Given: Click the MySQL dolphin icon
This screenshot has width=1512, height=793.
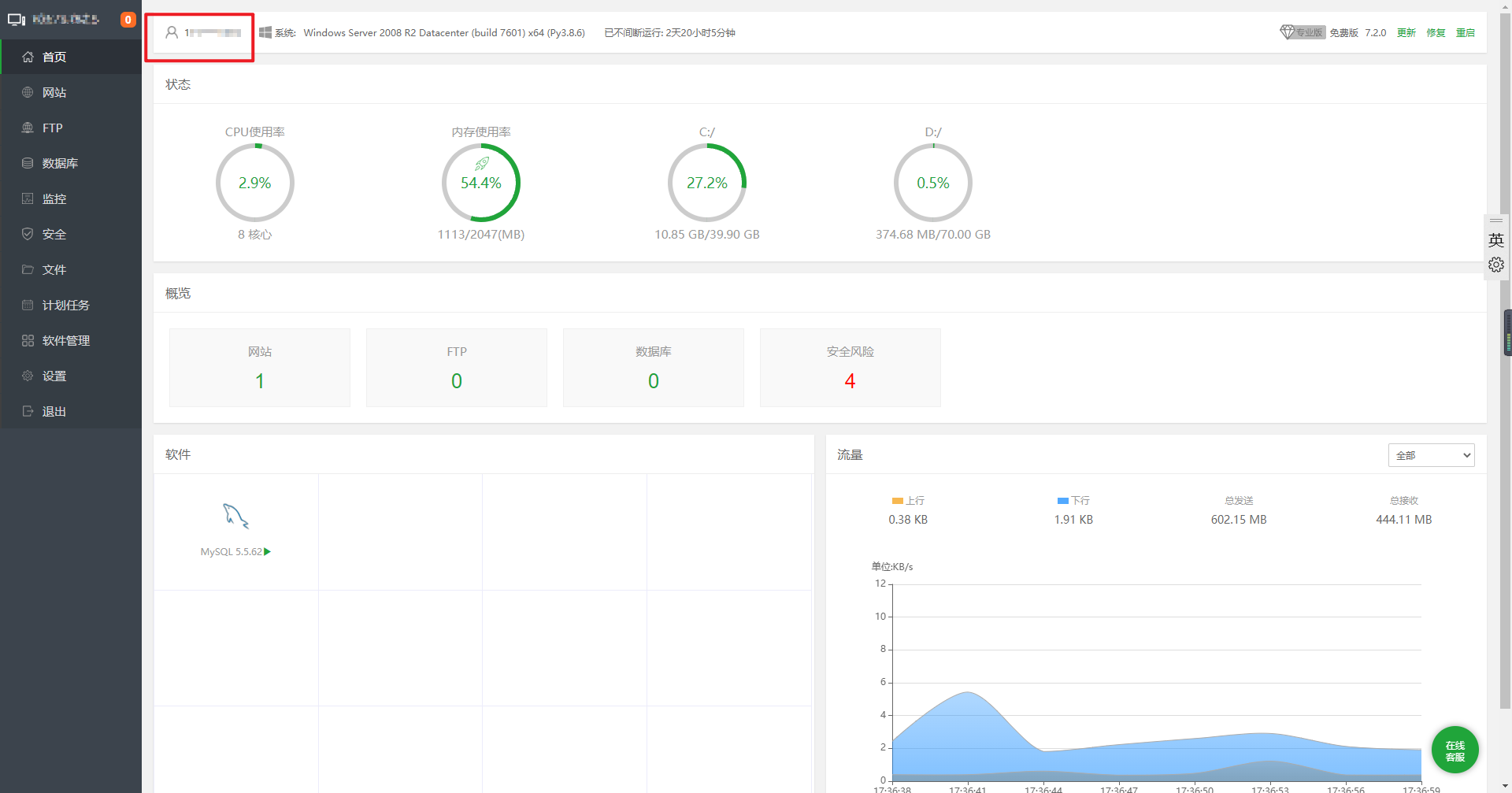Looking at the screenshot, I should 235,516.
